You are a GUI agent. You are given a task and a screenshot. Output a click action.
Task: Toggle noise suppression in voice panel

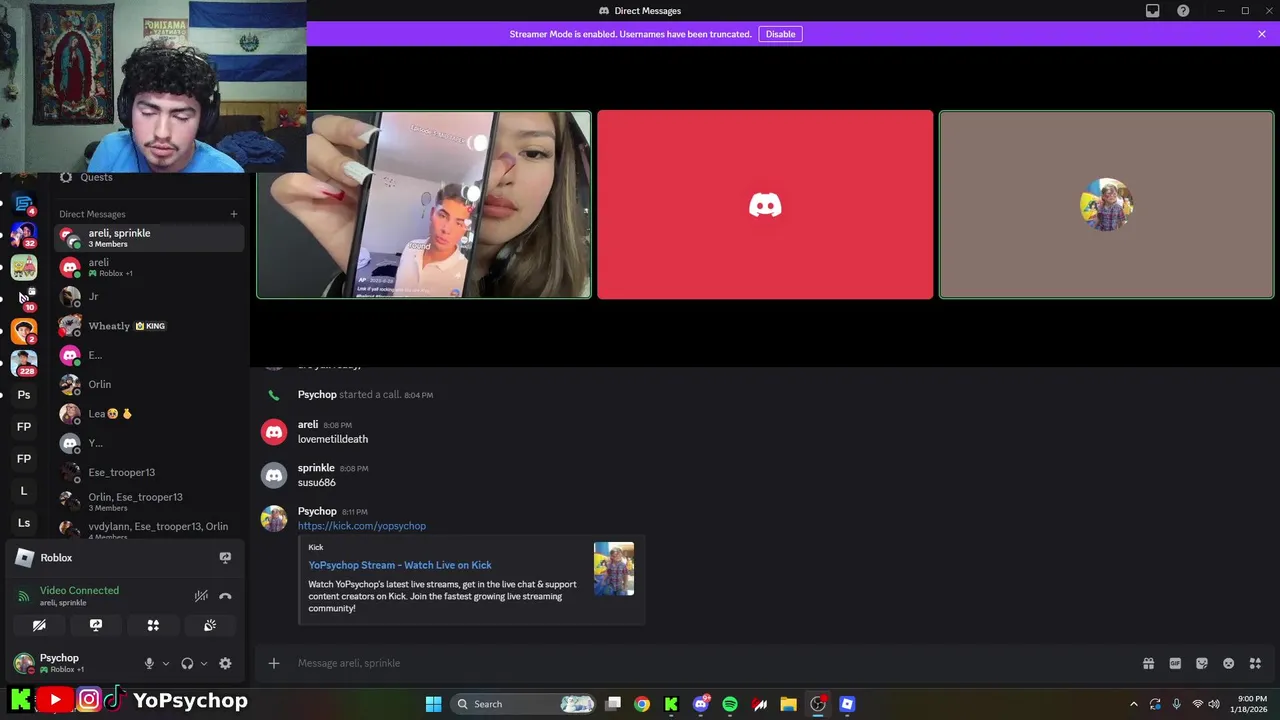pos(201,596)
